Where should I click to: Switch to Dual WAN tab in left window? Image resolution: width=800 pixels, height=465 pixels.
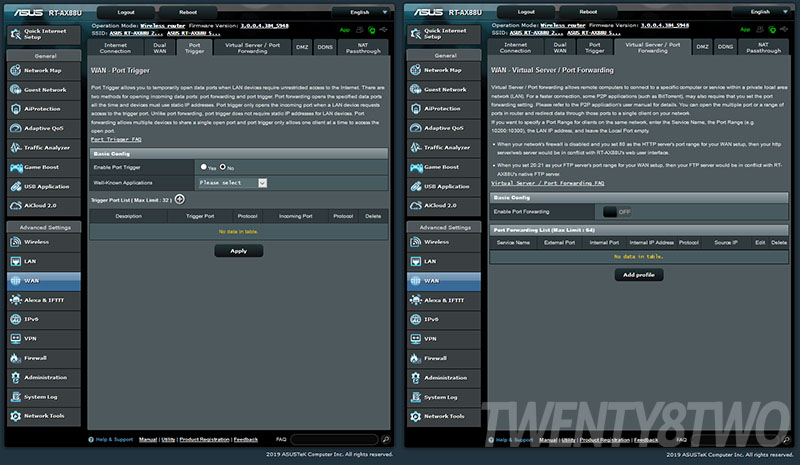[160, 48]
